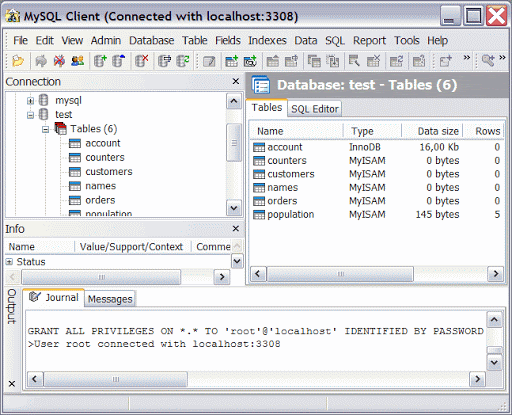Click the drop database icon with red X
The height and width of the screenshot is (415, 512).
141,61
